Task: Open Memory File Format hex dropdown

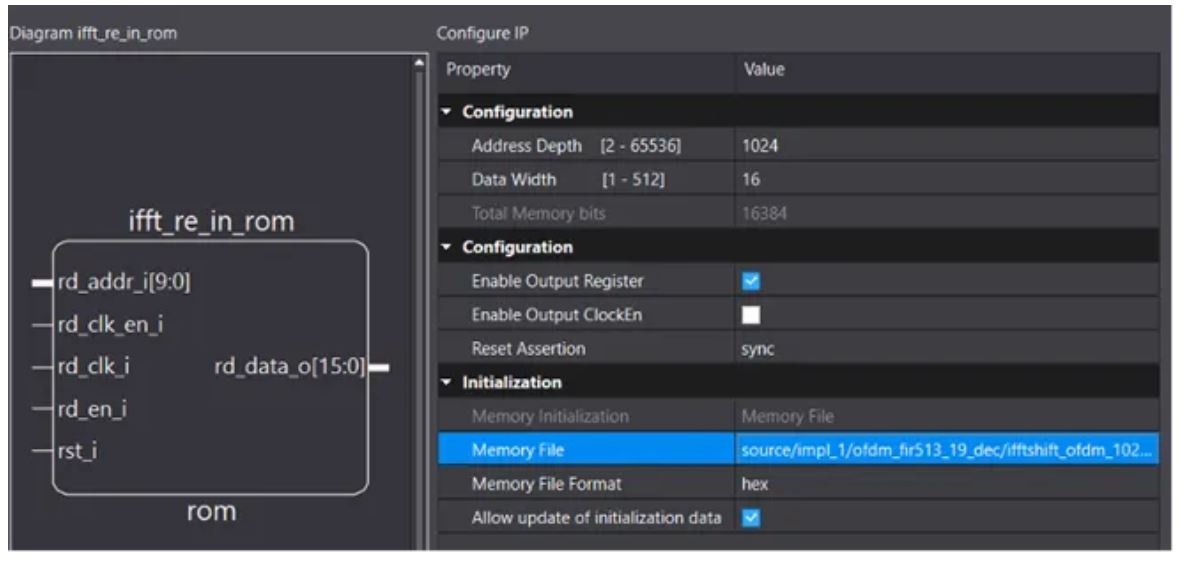Action: coord(946,484)
